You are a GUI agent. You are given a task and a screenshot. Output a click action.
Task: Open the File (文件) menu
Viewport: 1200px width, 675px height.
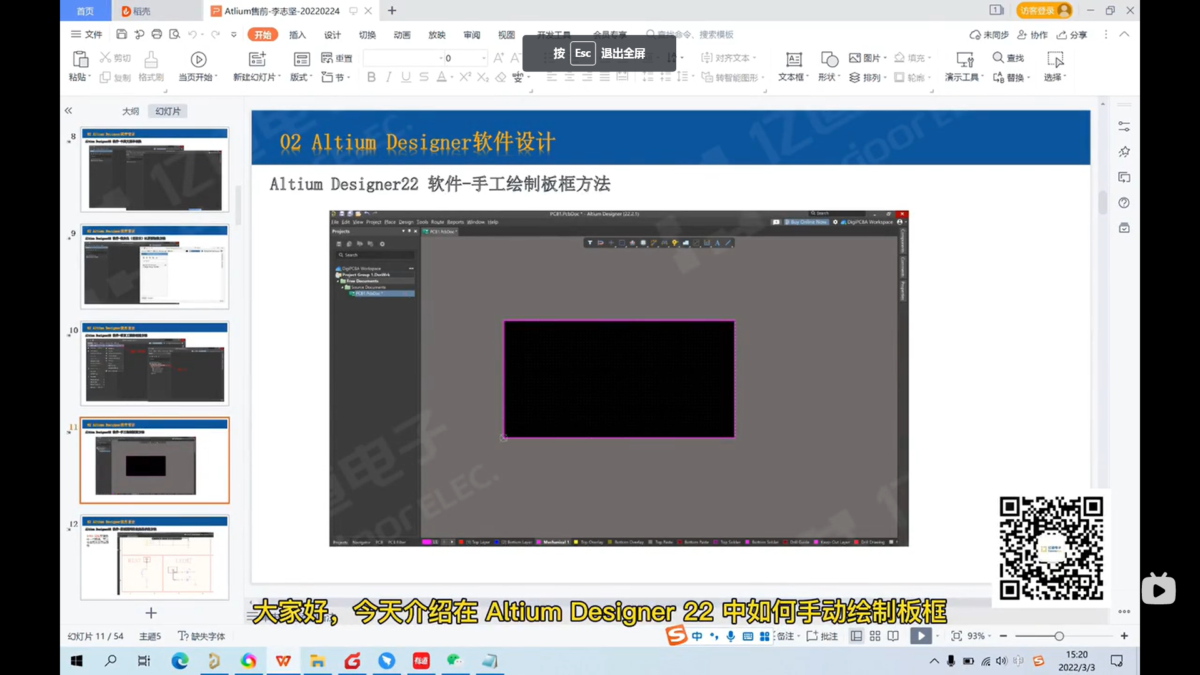point(86,34)
